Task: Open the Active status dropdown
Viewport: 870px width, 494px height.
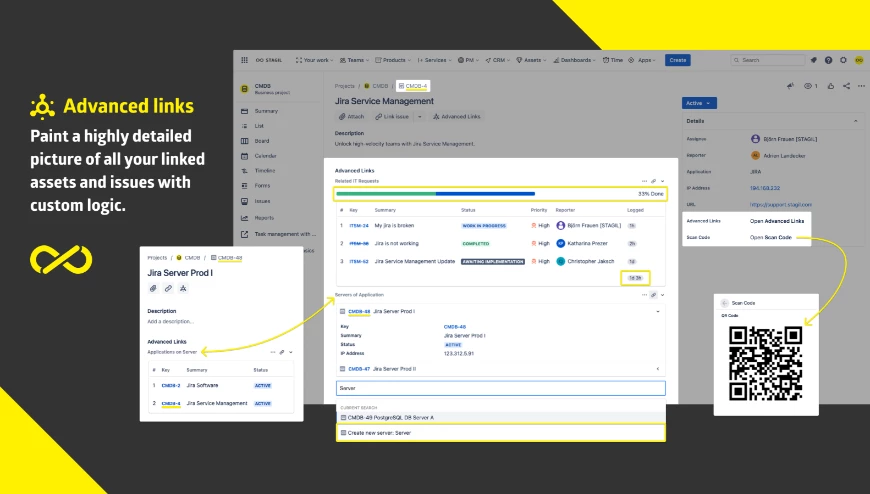Action: click(699, 103)
